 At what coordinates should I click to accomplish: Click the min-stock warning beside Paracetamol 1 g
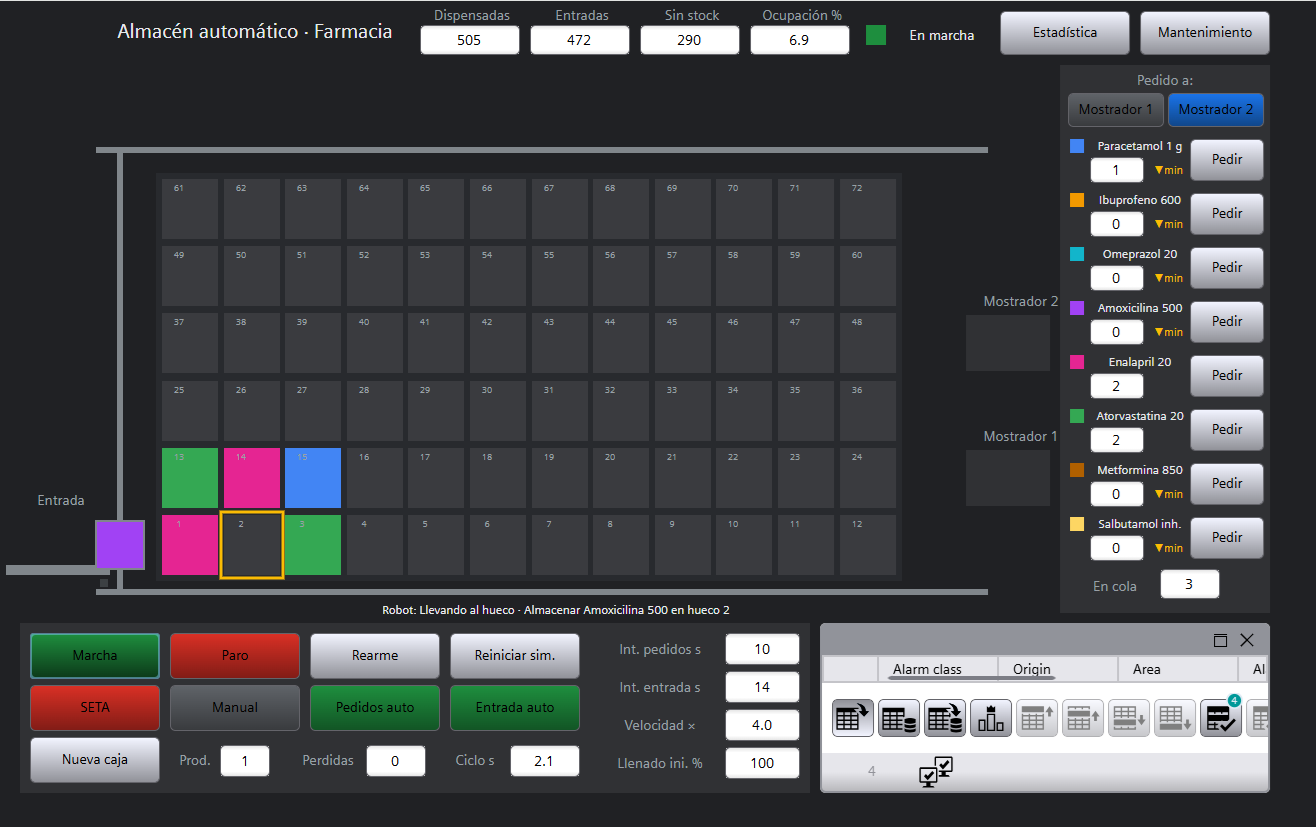coord(1168,170)
